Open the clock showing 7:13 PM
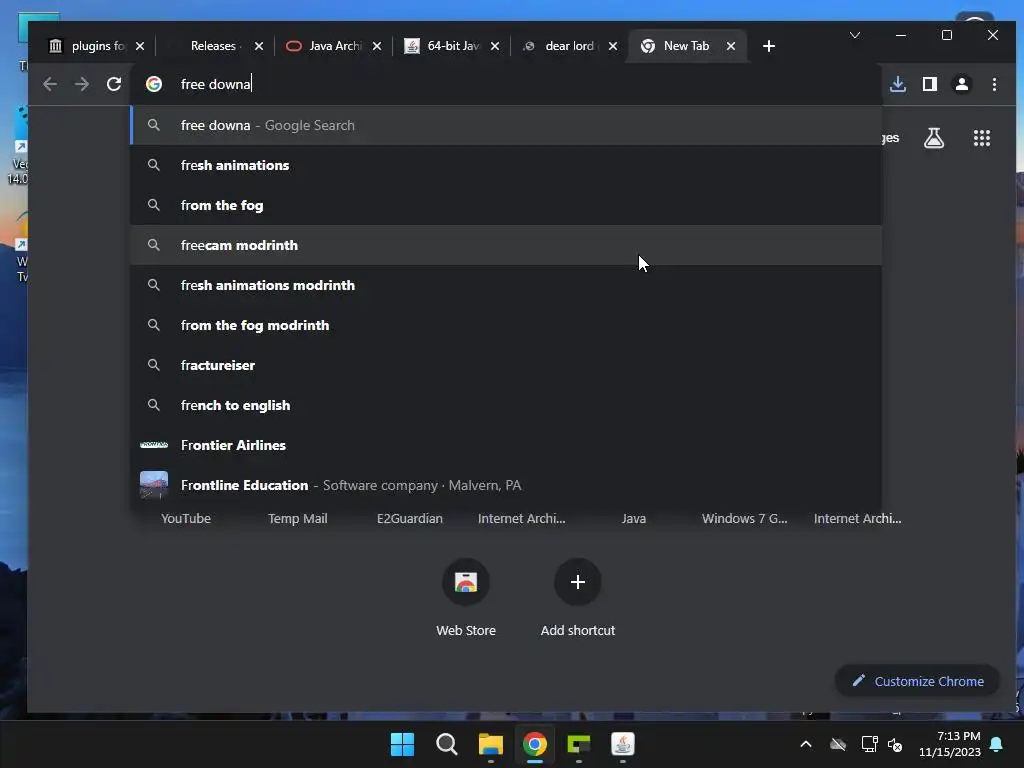Viewport: 1024px width, 768px height. (x=950, y=744)
